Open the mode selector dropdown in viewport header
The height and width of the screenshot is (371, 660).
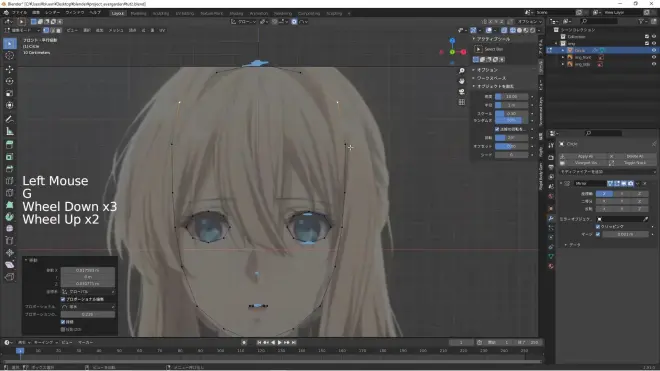tap(22, 30)
